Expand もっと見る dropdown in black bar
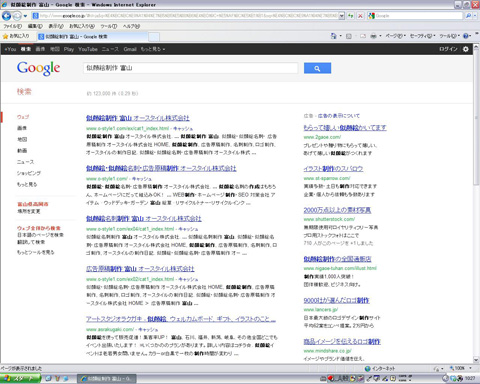480x384 pixels. pyautogui.click(x=152, y=49)
